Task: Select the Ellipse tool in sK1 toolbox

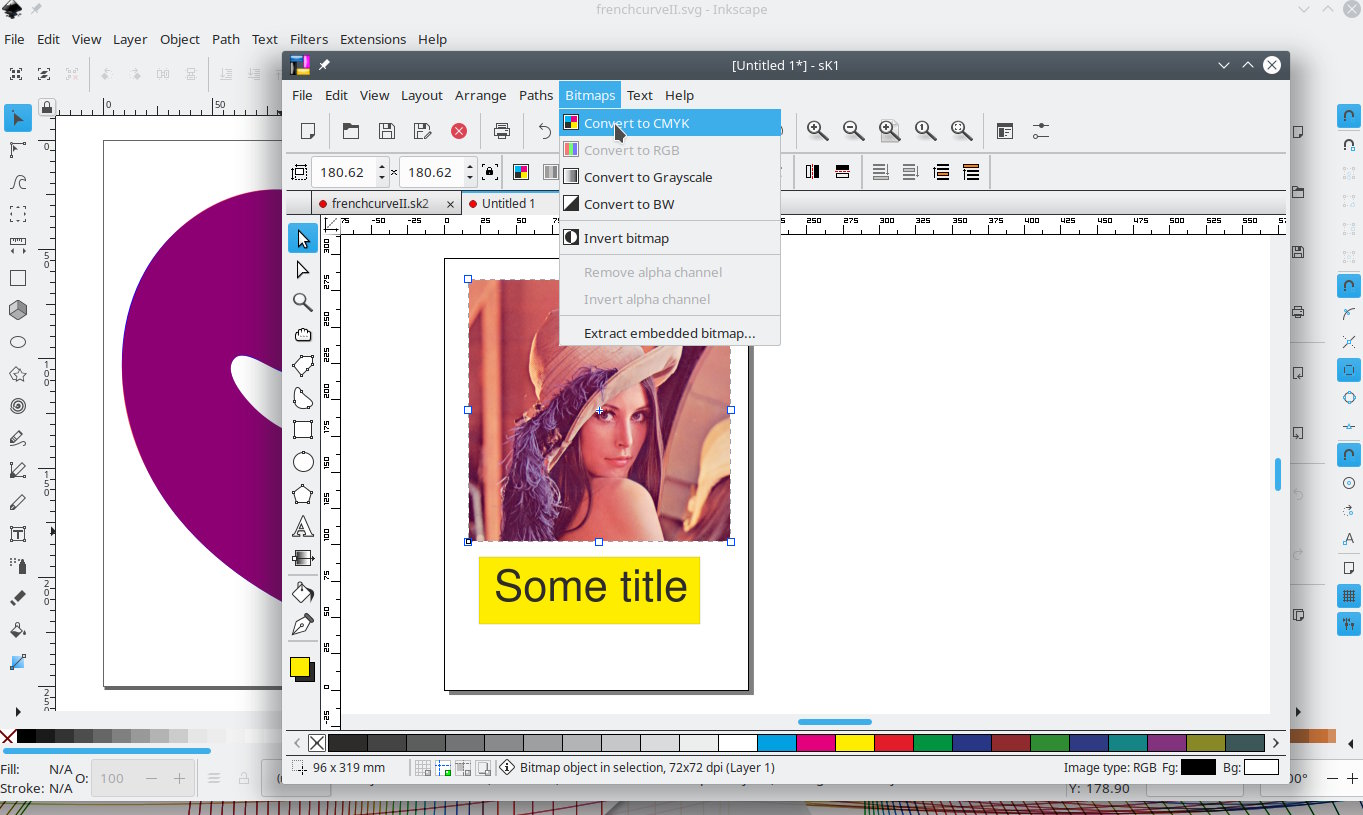Action: pos(302,462)
